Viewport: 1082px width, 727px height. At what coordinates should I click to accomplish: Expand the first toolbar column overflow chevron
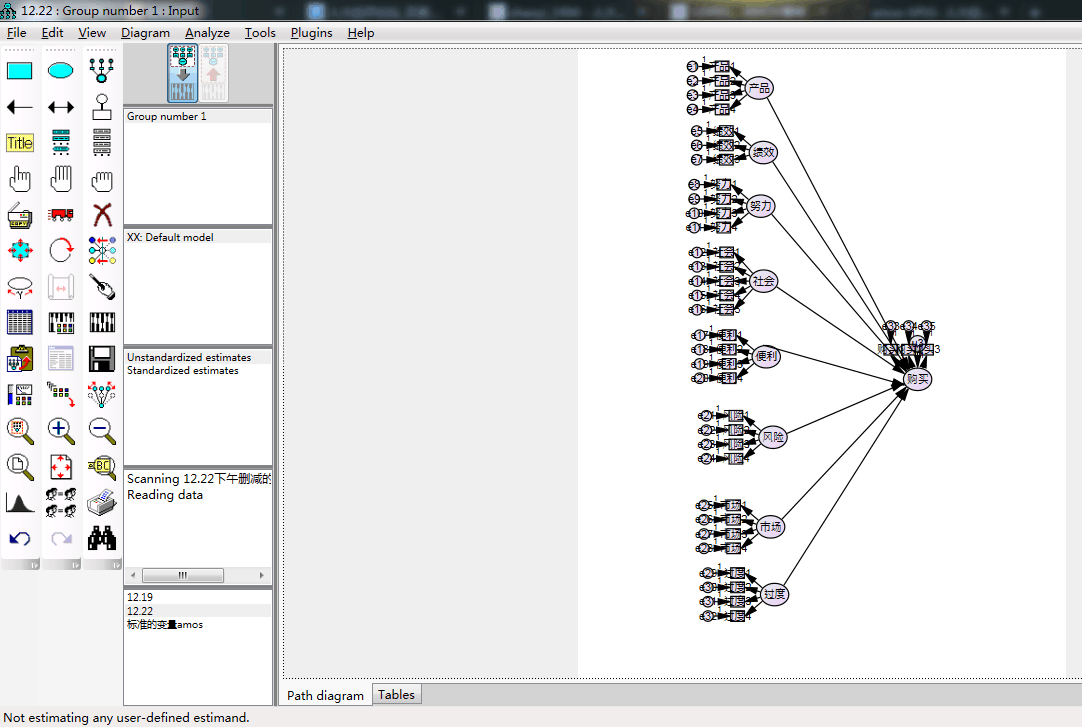pyautogui.click(x=33, y=565)
